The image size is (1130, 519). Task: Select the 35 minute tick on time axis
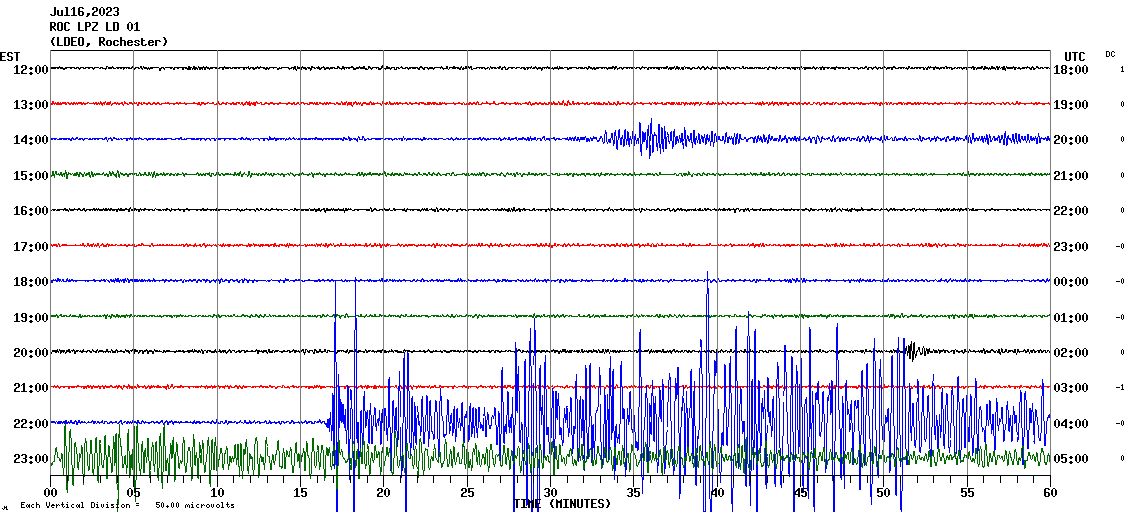click(634, 493)
